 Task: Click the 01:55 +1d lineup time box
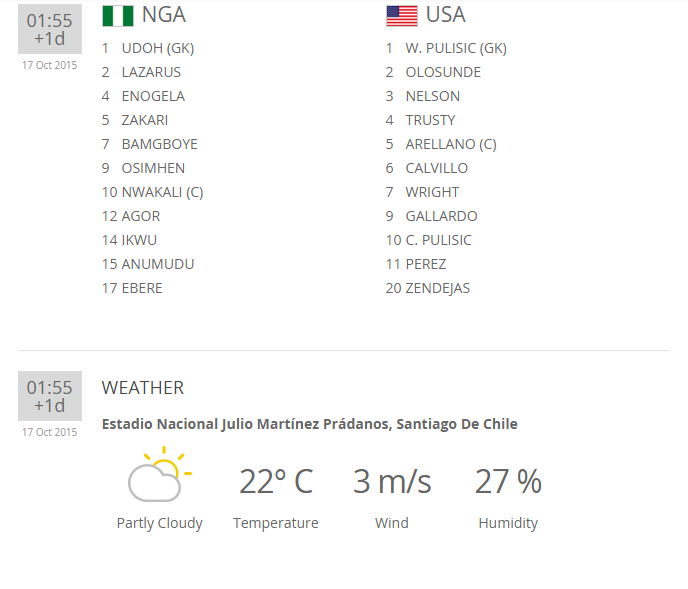point(49,29)
